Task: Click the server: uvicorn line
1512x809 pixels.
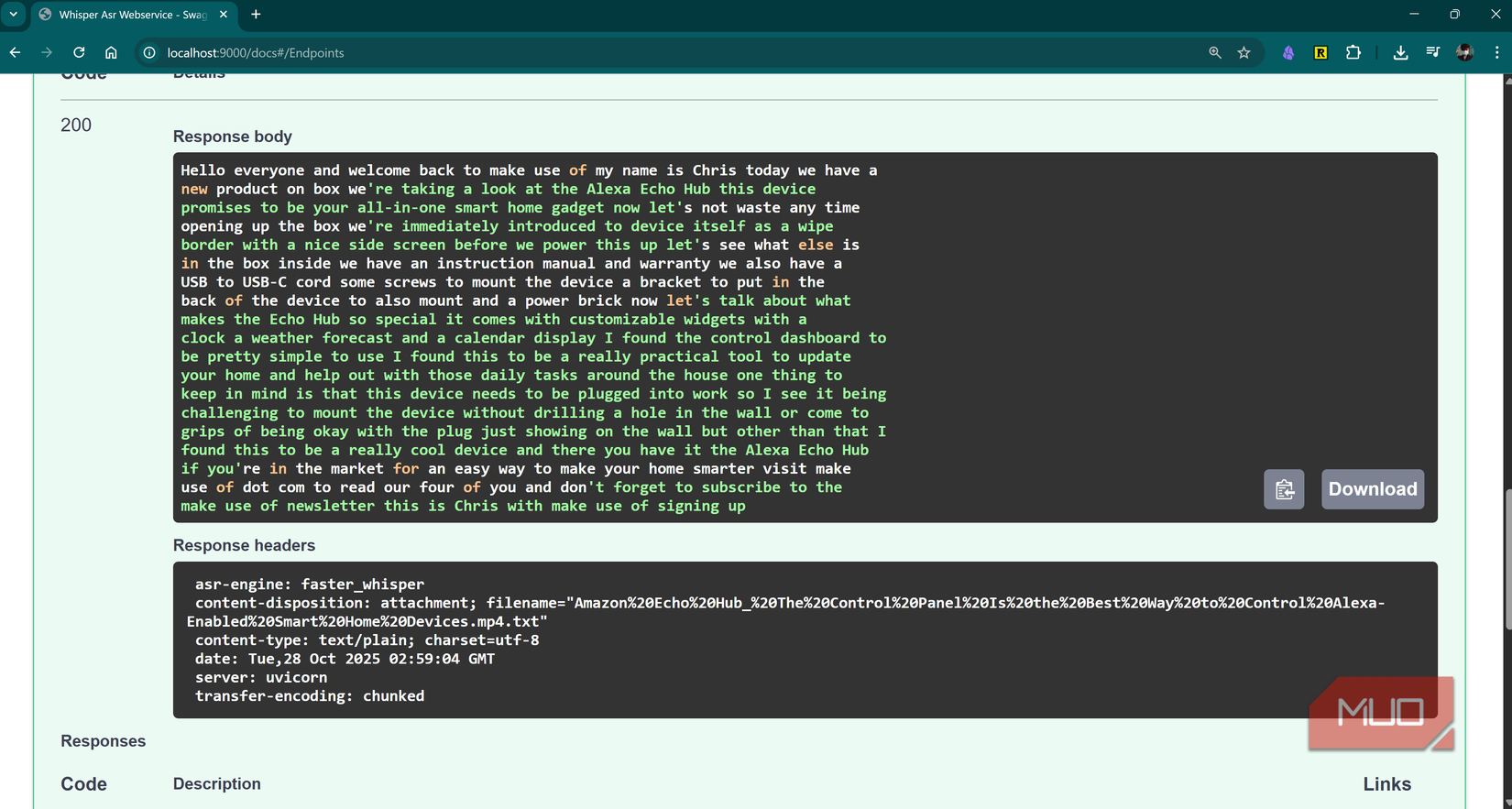Action: tap(261, 678)
